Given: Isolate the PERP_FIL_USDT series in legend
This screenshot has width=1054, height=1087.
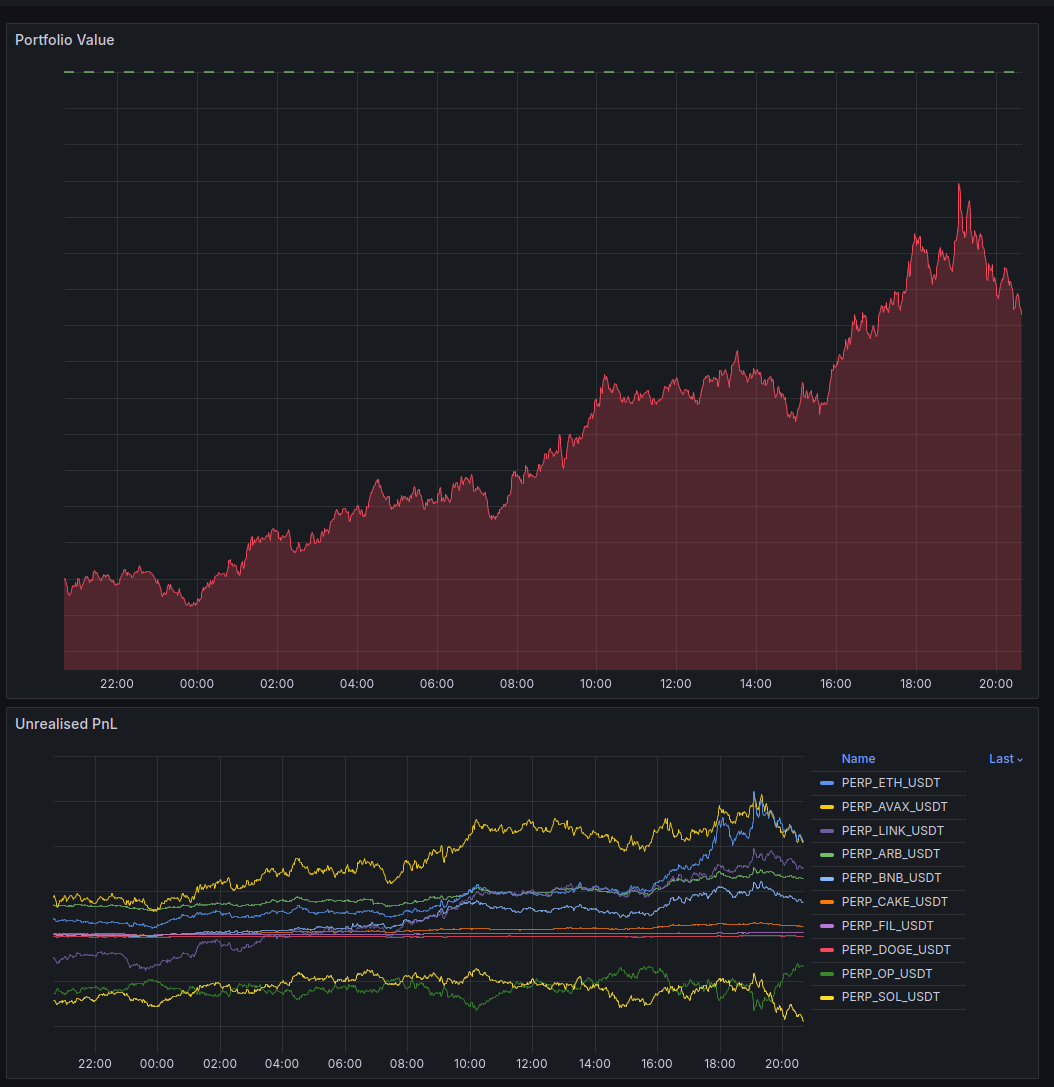Looking at the screenshot, I should click(887, 926).
